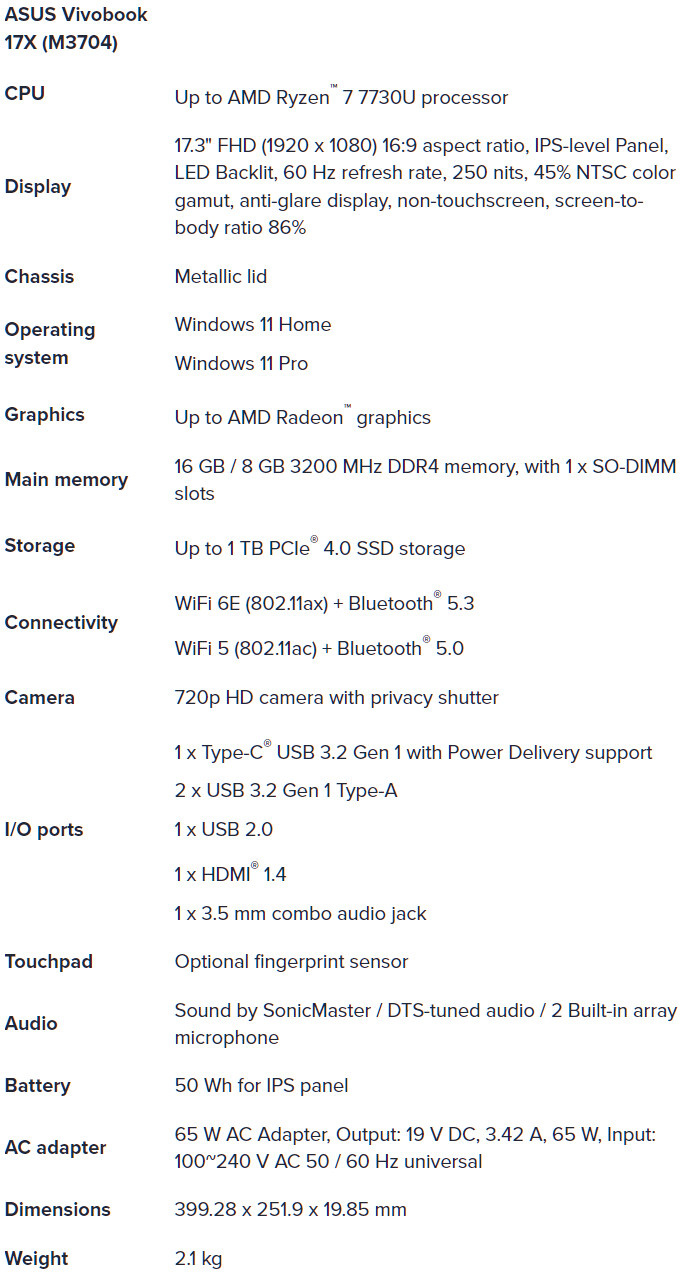
Task: Select the AMD Ryzen 7 7730U processor text
Action: coord(341,97)
